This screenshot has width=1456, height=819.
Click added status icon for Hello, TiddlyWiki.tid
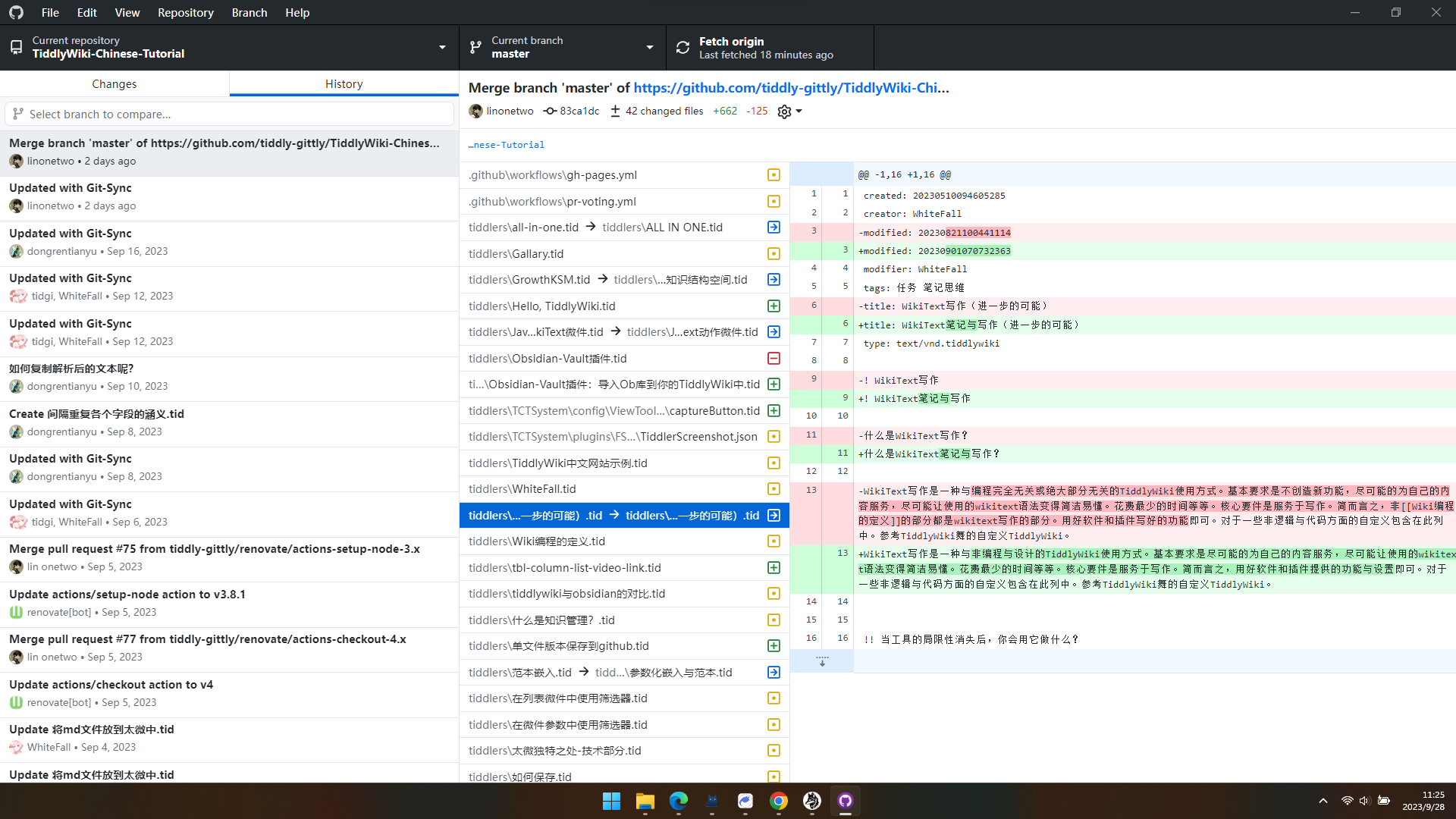(x=773, y=306)
